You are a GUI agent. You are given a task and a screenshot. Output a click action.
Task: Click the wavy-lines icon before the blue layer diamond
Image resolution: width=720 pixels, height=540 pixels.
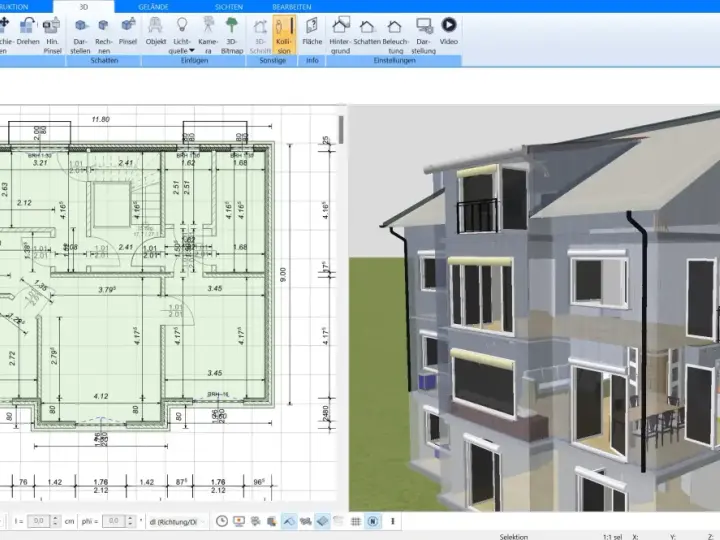(305, 521)
